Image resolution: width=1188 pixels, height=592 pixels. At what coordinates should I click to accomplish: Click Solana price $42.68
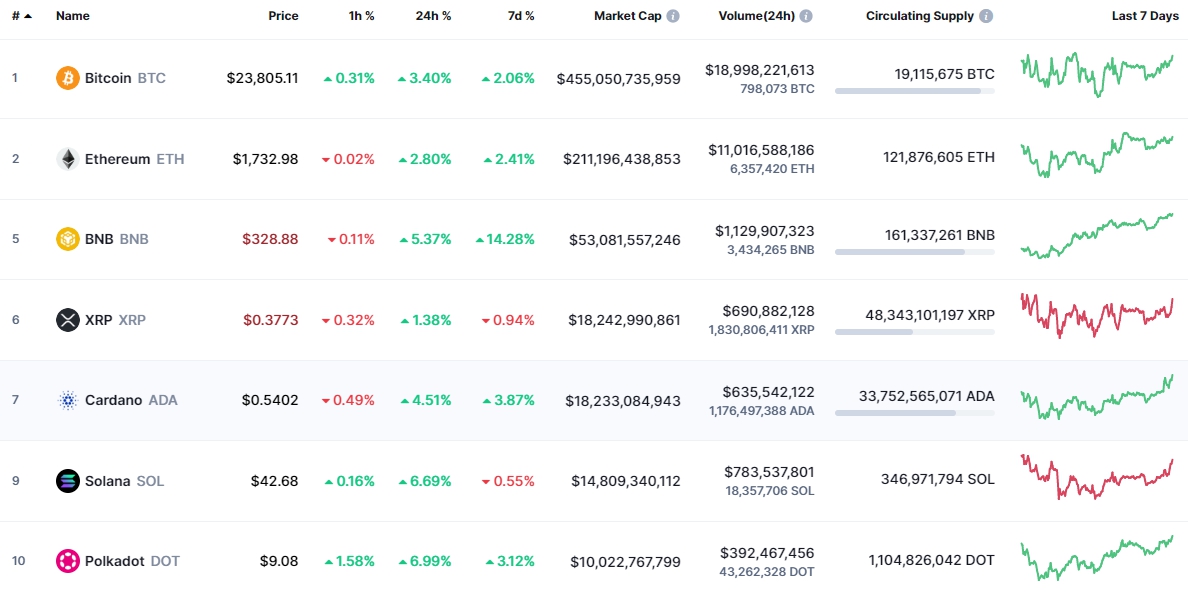(274, 481)
